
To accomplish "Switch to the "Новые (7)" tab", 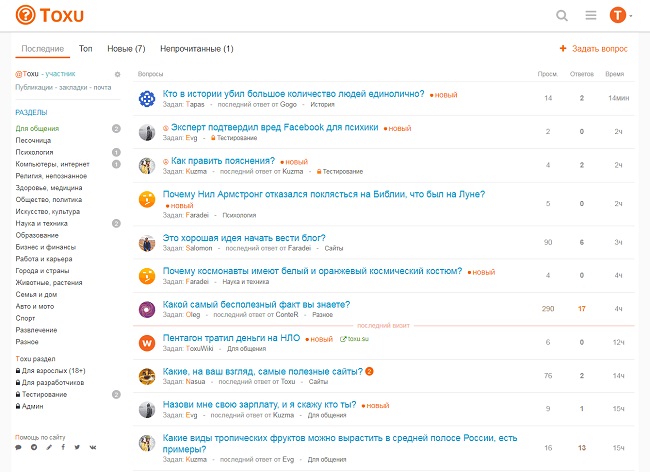I will 126,48.
